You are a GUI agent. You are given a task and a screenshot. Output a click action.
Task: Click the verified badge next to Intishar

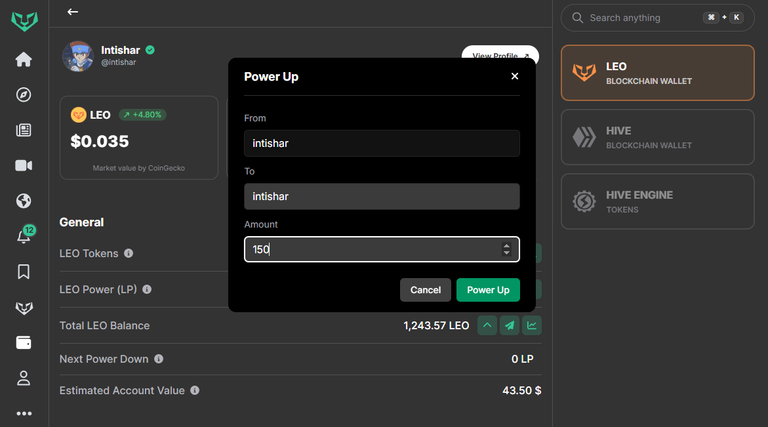[x=150, y=50]
